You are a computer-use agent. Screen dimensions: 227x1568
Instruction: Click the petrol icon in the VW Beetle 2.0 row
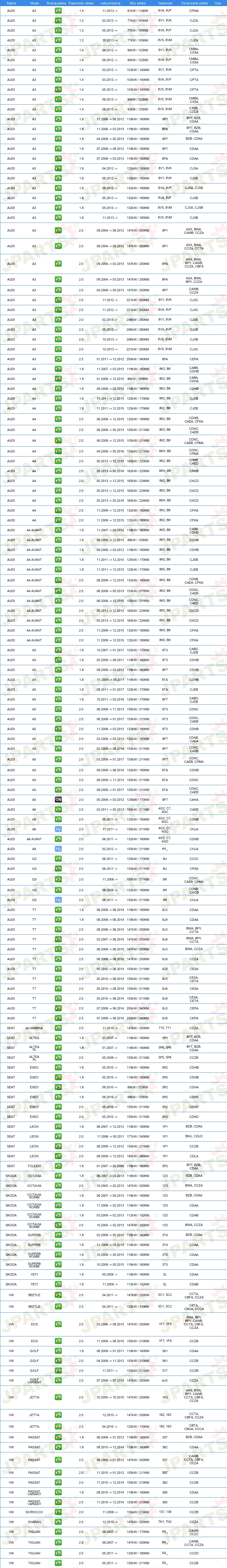point(59,1295)
